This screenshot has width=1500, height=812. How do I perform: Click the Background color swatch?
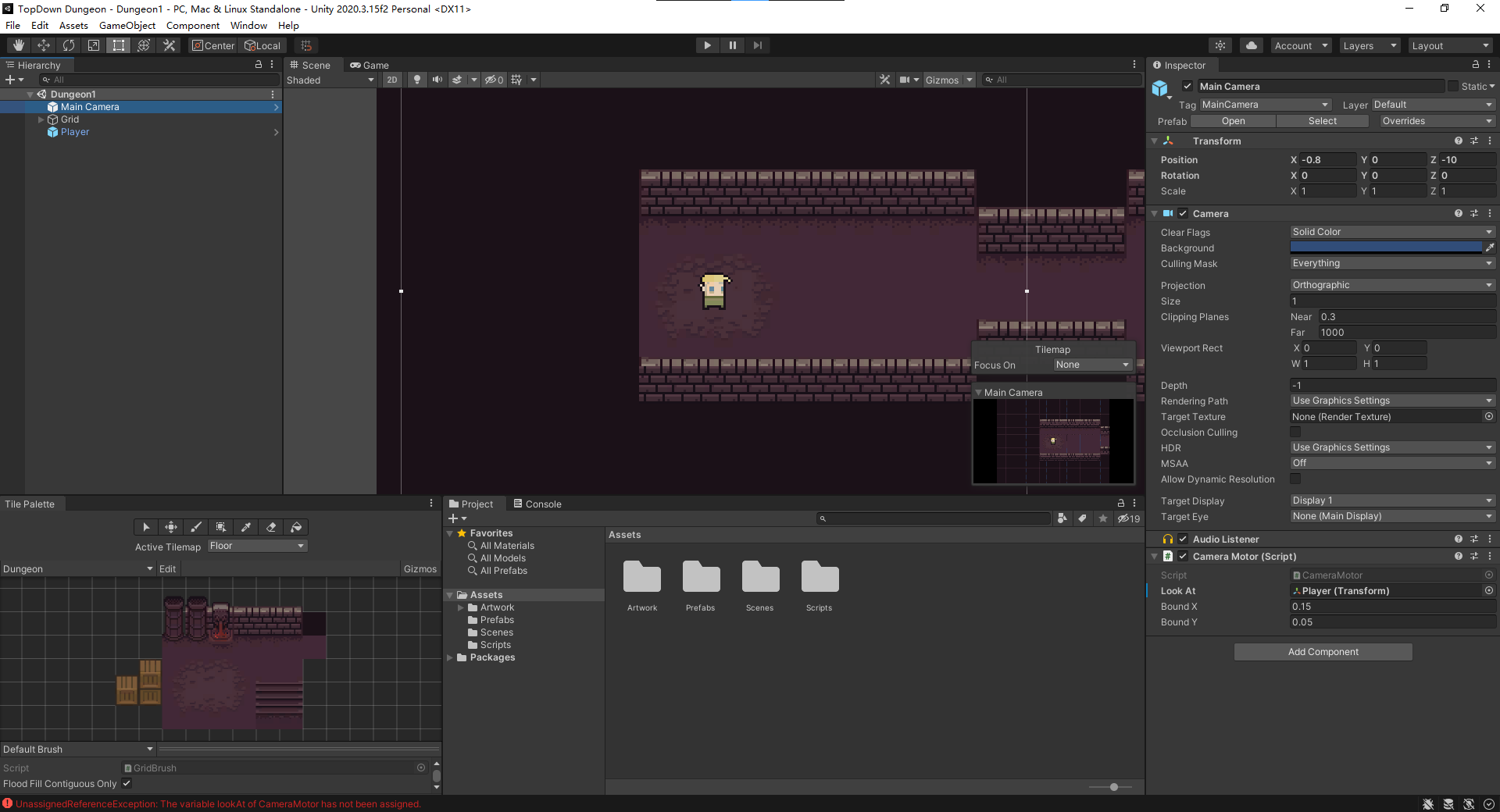[1385, 248]
